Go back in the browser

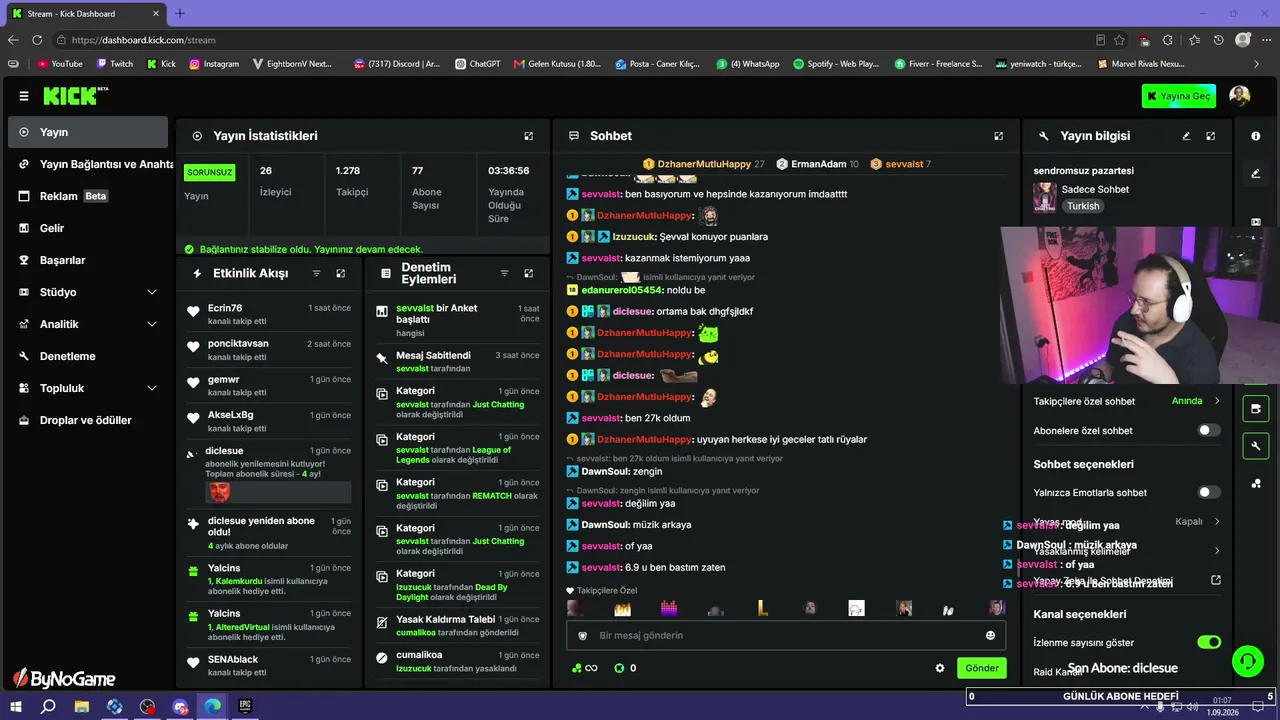(x=13, y=40)
